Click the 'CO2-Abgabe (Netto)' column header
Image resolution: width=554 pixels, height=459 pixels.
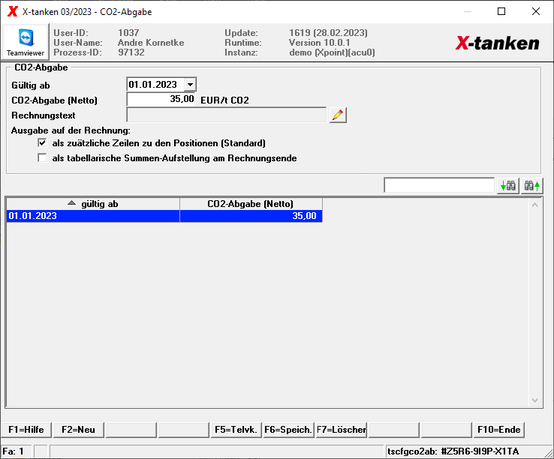pyautogui.click(x=251, y=204)
